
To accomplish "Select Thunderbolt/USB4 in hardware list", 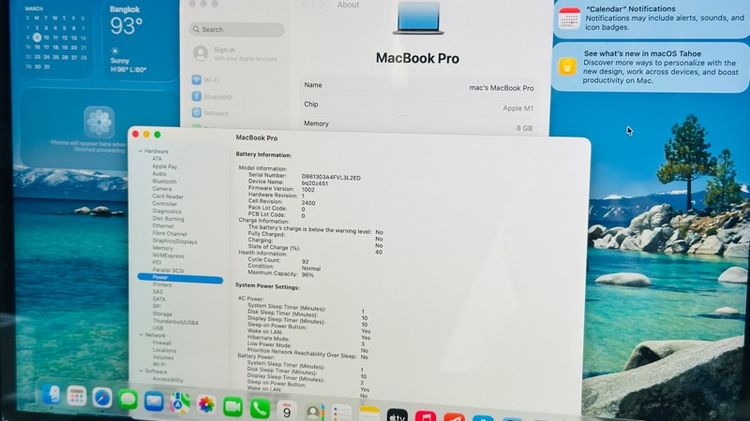I will coord(176,321).
